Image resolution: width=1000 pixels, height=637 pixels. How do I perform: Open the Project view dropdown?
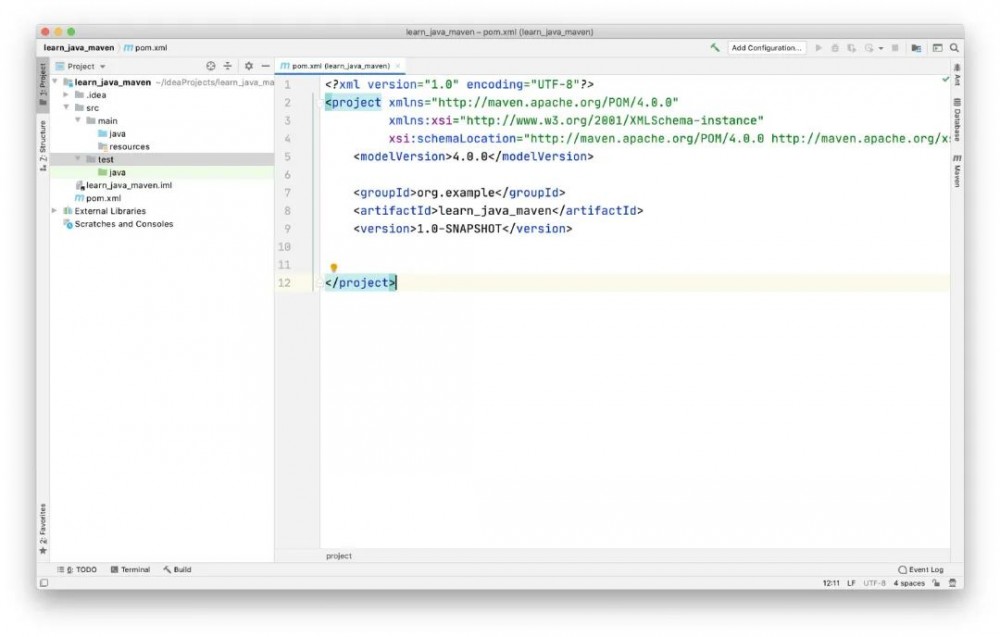point(87,66)
